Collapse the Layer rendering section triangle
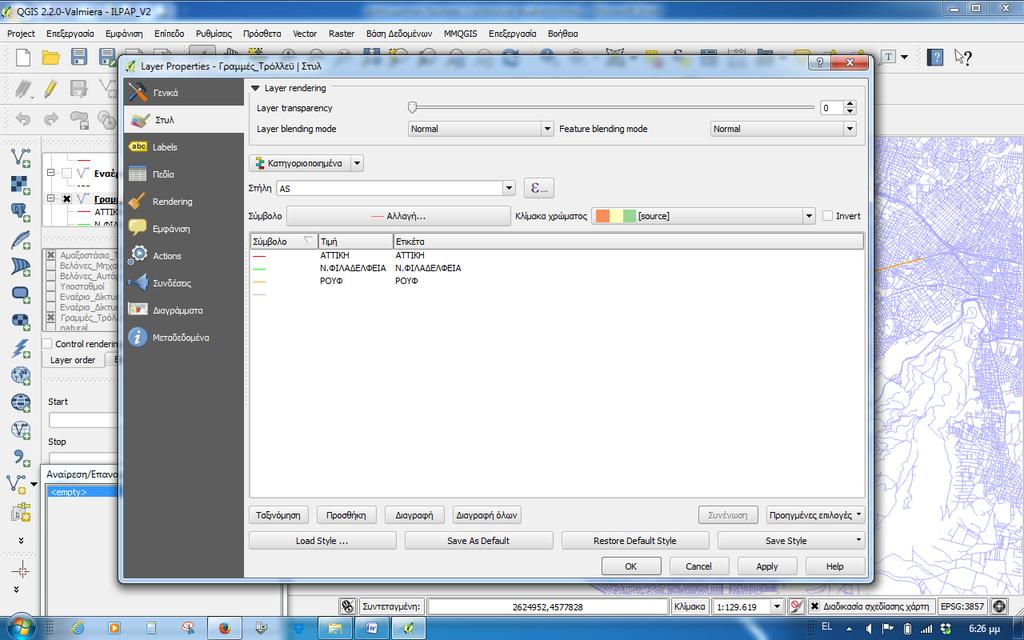The width and height of the screenshot is (1024, 640). [255, 88]
